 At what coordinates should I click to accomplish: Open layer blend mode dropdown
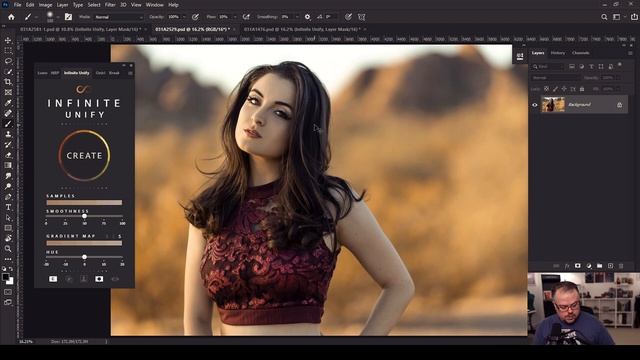(556, 78)
